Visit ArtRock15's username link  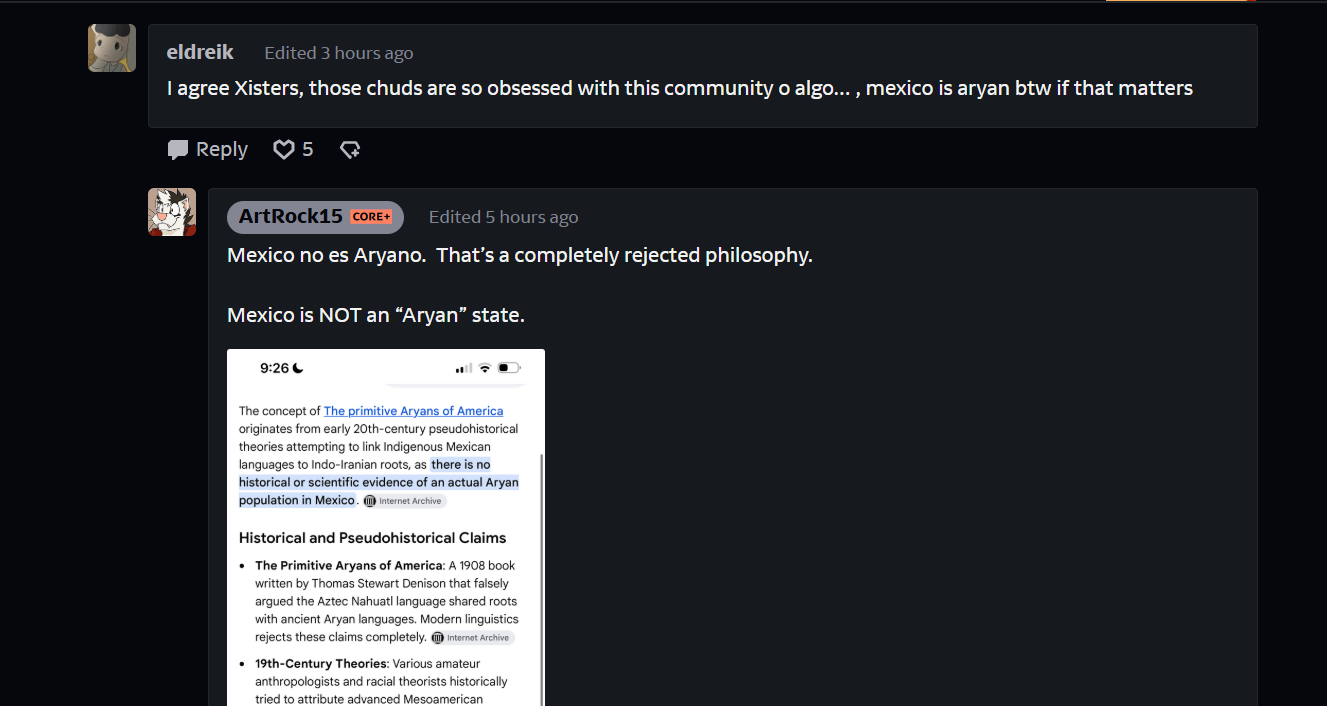pos(291,216)
